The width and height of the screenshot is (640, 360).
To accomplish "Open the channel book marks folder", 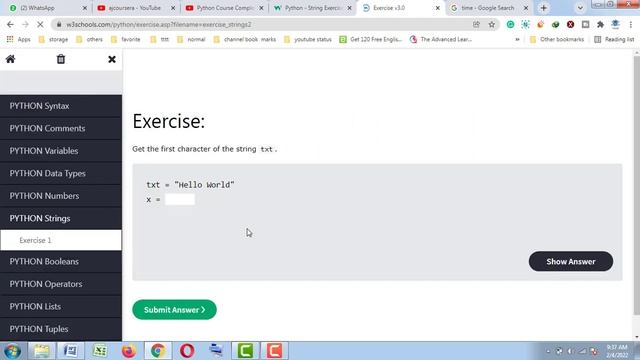I will tap(245, 40).
